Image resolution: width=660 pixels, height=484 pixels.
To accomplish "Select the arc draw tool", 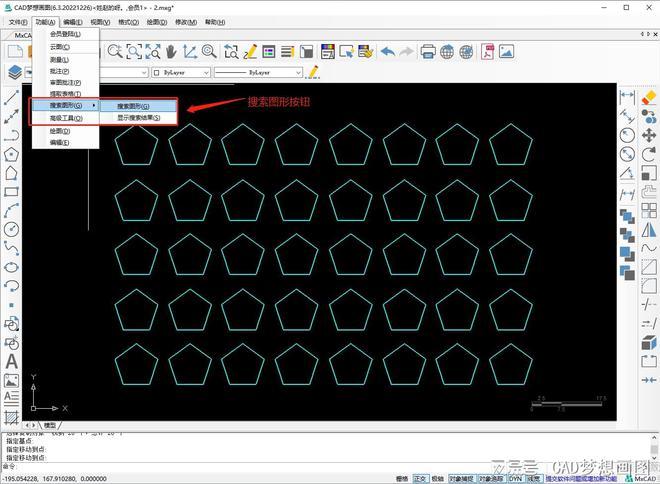I will (11, 210).
